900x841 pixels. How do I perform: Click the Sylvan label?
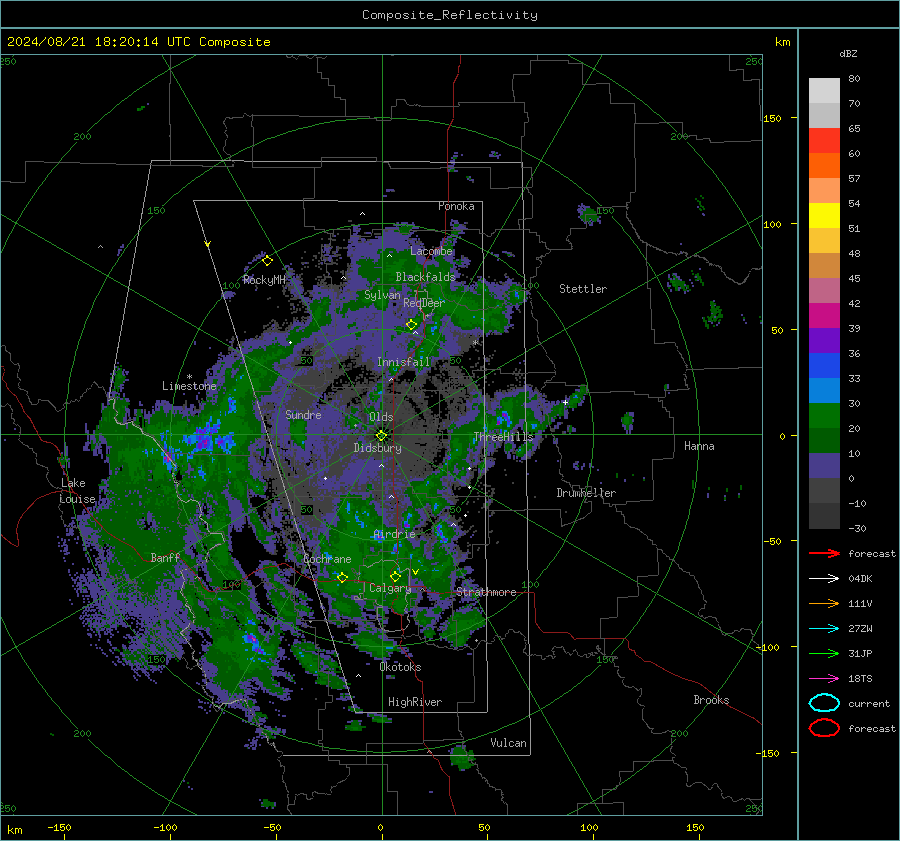pyautogui.click(x=382, y=295)
